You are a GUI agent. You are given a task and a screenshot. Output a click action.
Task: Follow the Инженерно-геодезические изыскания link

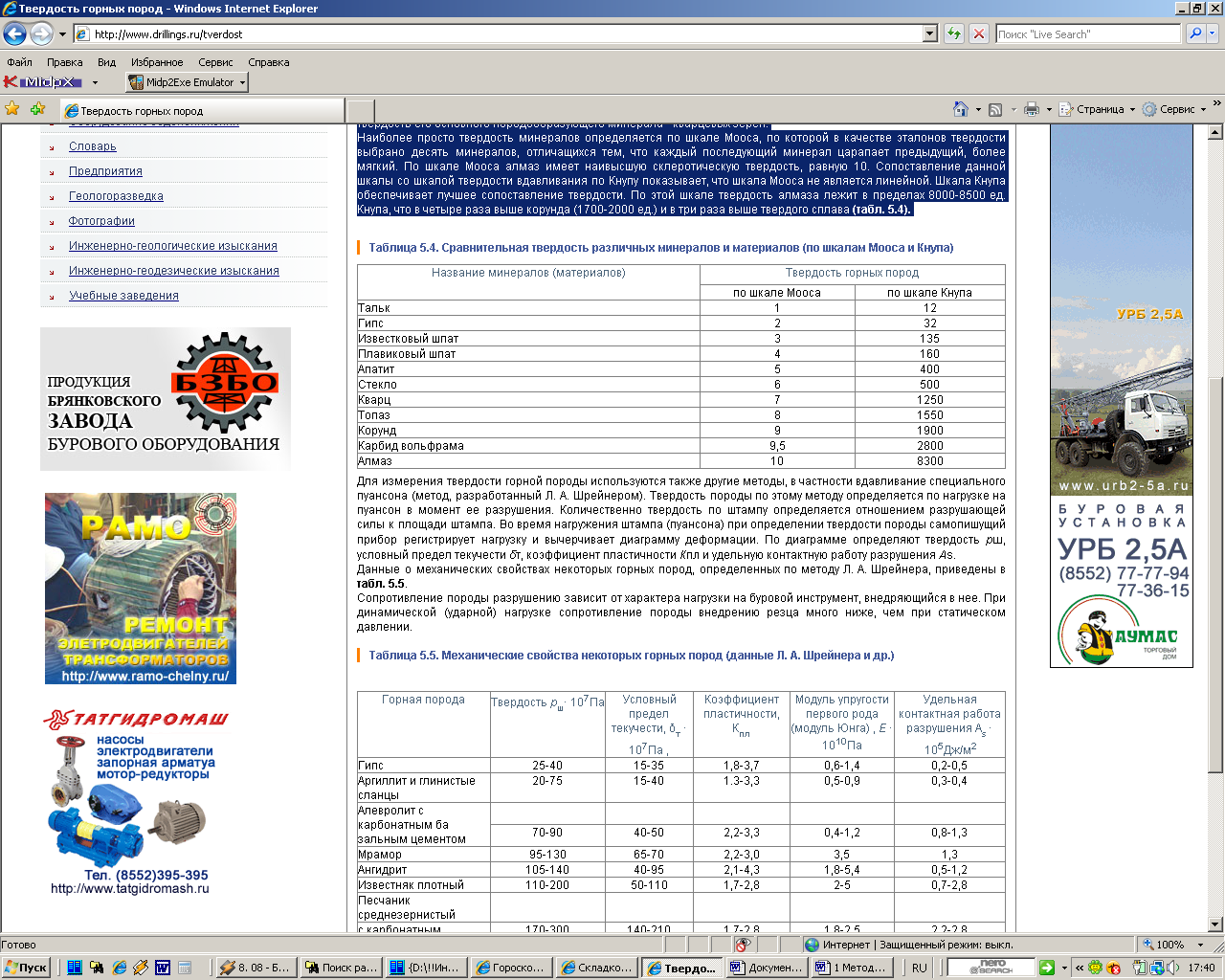pyautogui.click(x=174, y=271)
